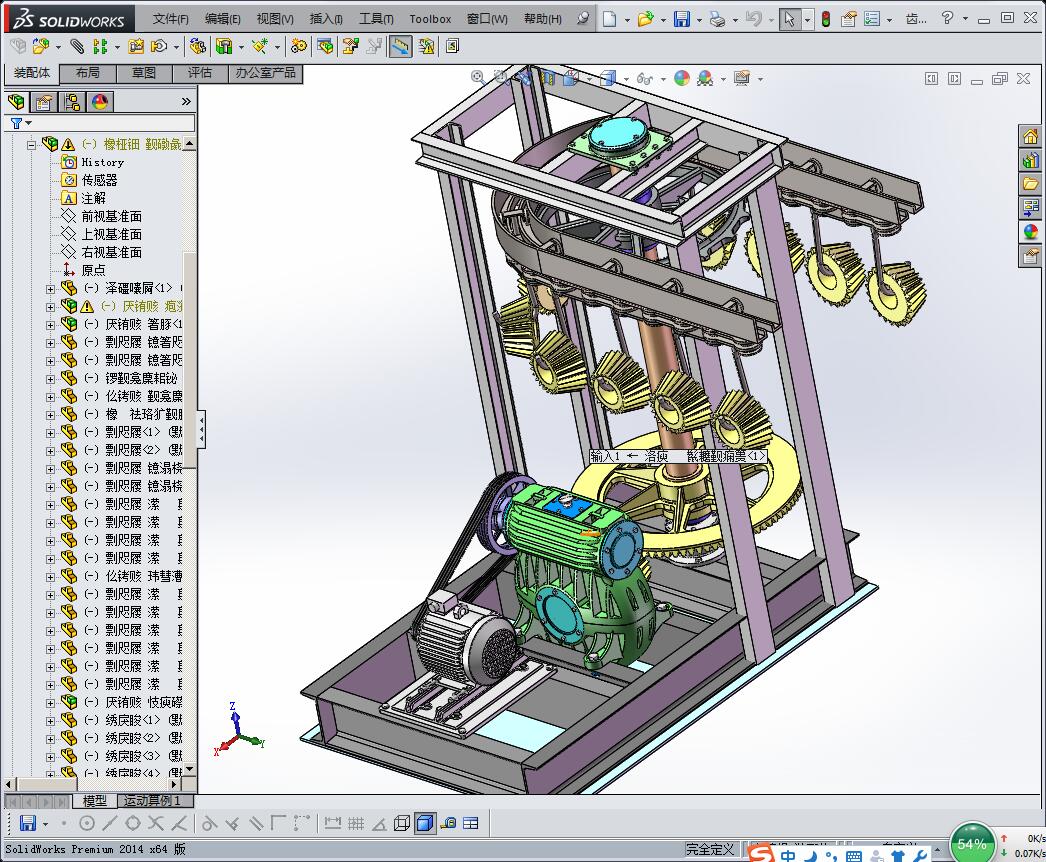The height and width of the screenshot is (862, 1046).
Task: Click the Hide/Show Items glasses icon
Action: (644, 79)
